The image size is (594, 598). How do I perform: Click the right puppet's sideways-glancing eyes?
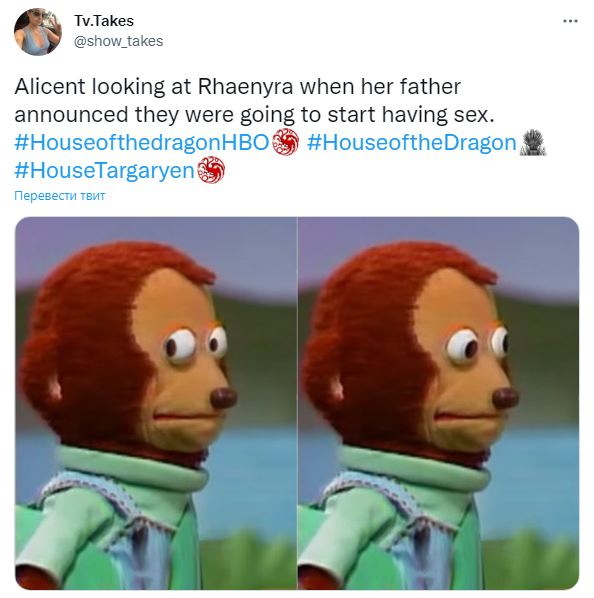point(477,344)
